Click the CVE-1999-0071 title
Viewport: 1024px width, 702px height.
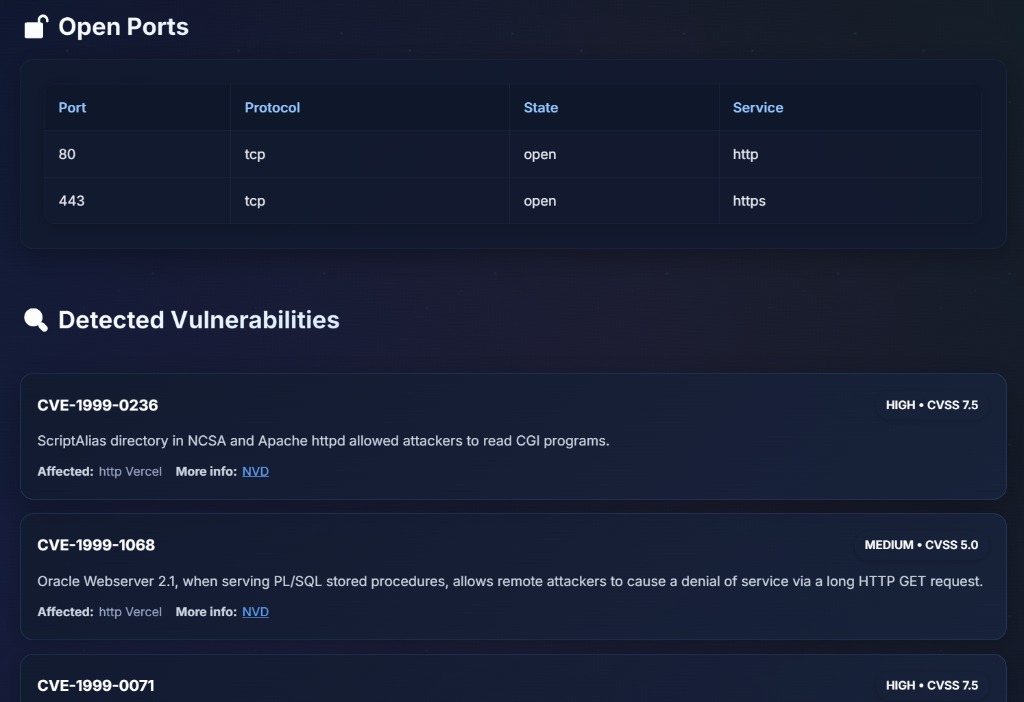(96, 686)
